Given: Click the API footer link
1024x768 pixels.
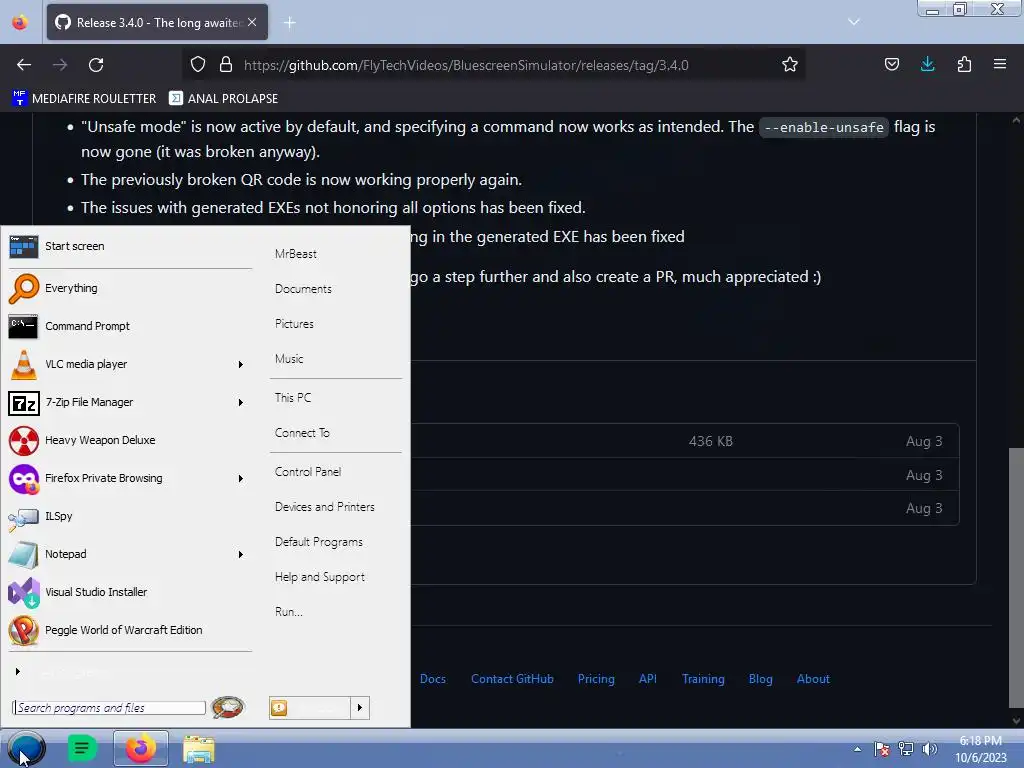Looking at the screenshot, I should pos(648,679).
